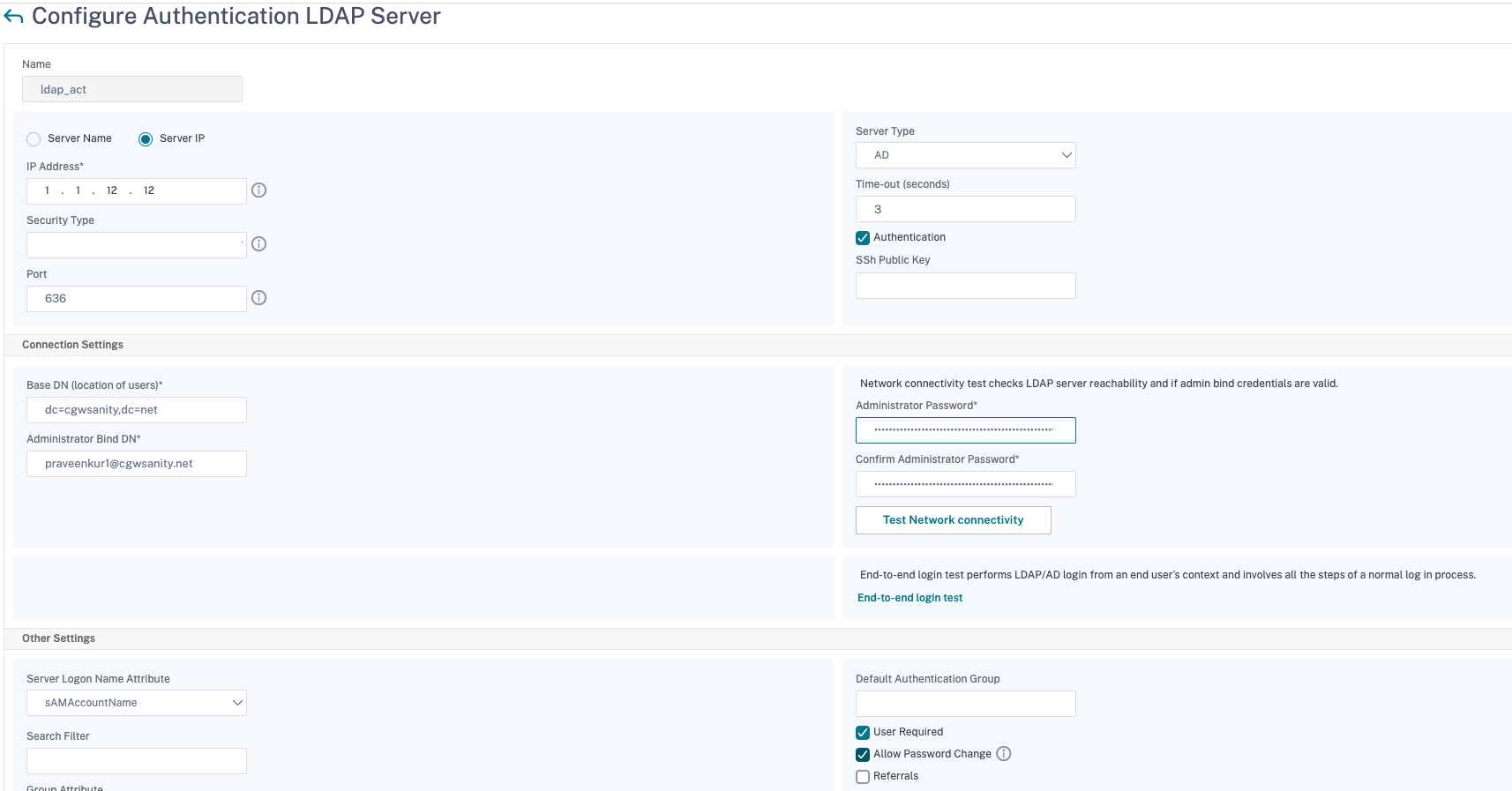Click the Default Authentication Group field
Viewport: 1512px width, 791px height.
pyautogui.click(x=966, y=704)
